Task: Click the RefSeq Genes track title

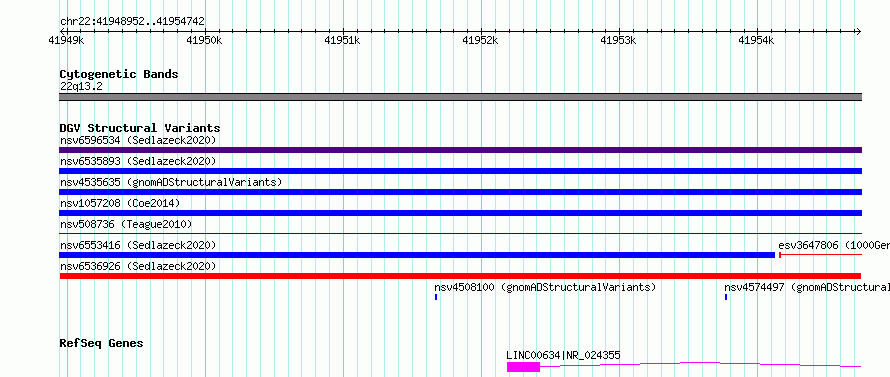Action: coord(102,344)
